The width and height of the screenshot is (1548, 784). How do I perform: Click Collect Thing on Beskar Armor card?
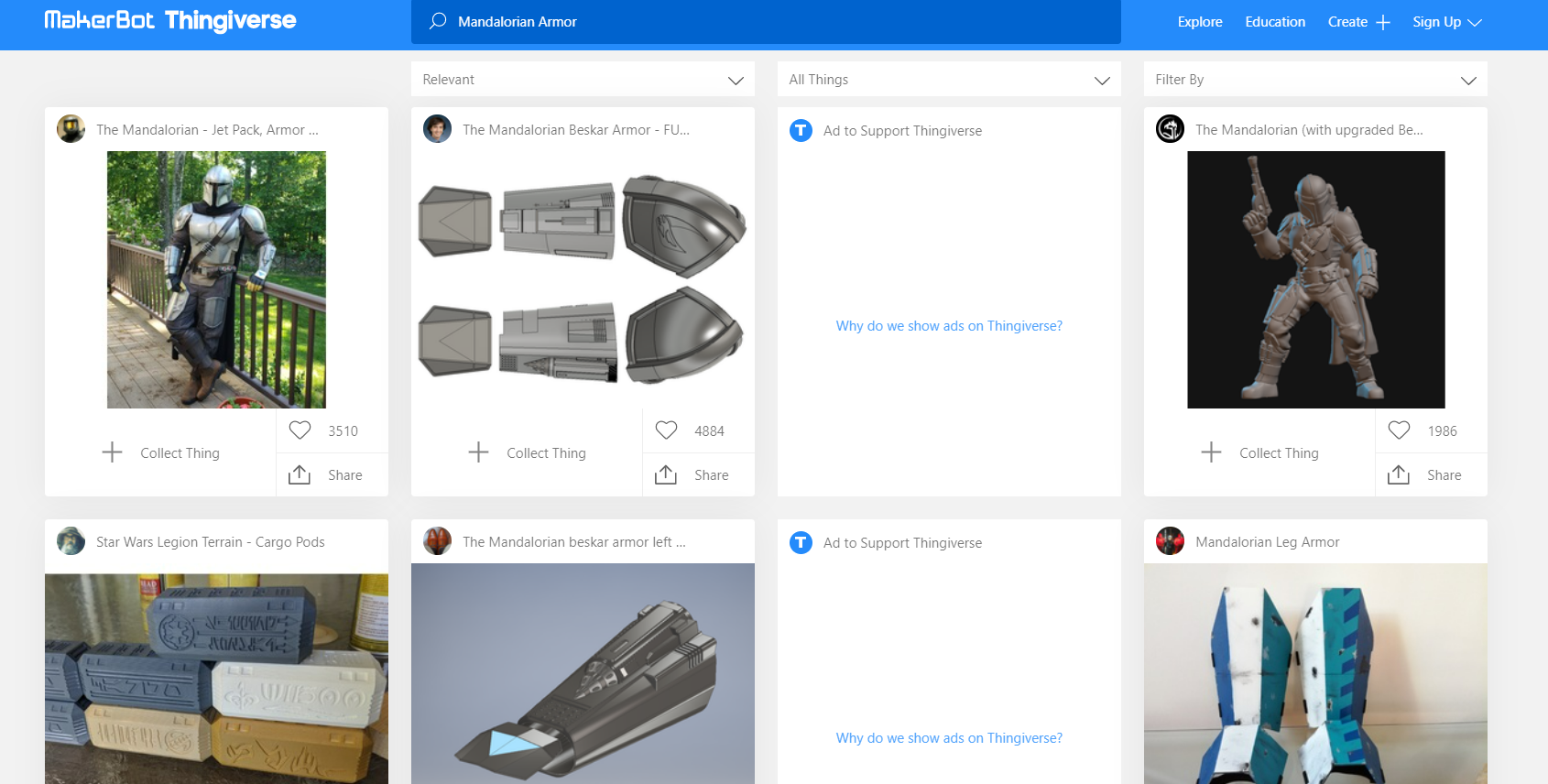(546, 453)
